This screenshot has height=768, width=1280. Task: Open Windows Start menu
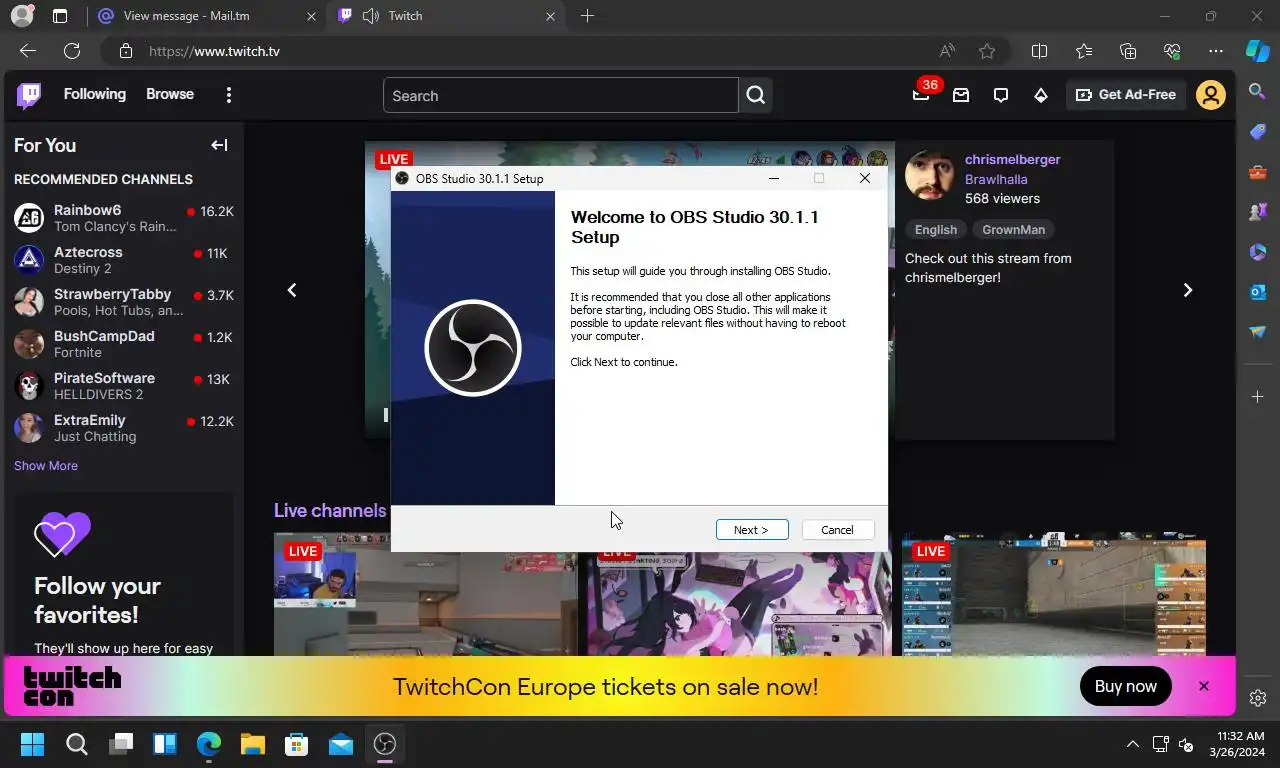pyautogui.click(x=32, y=744)
